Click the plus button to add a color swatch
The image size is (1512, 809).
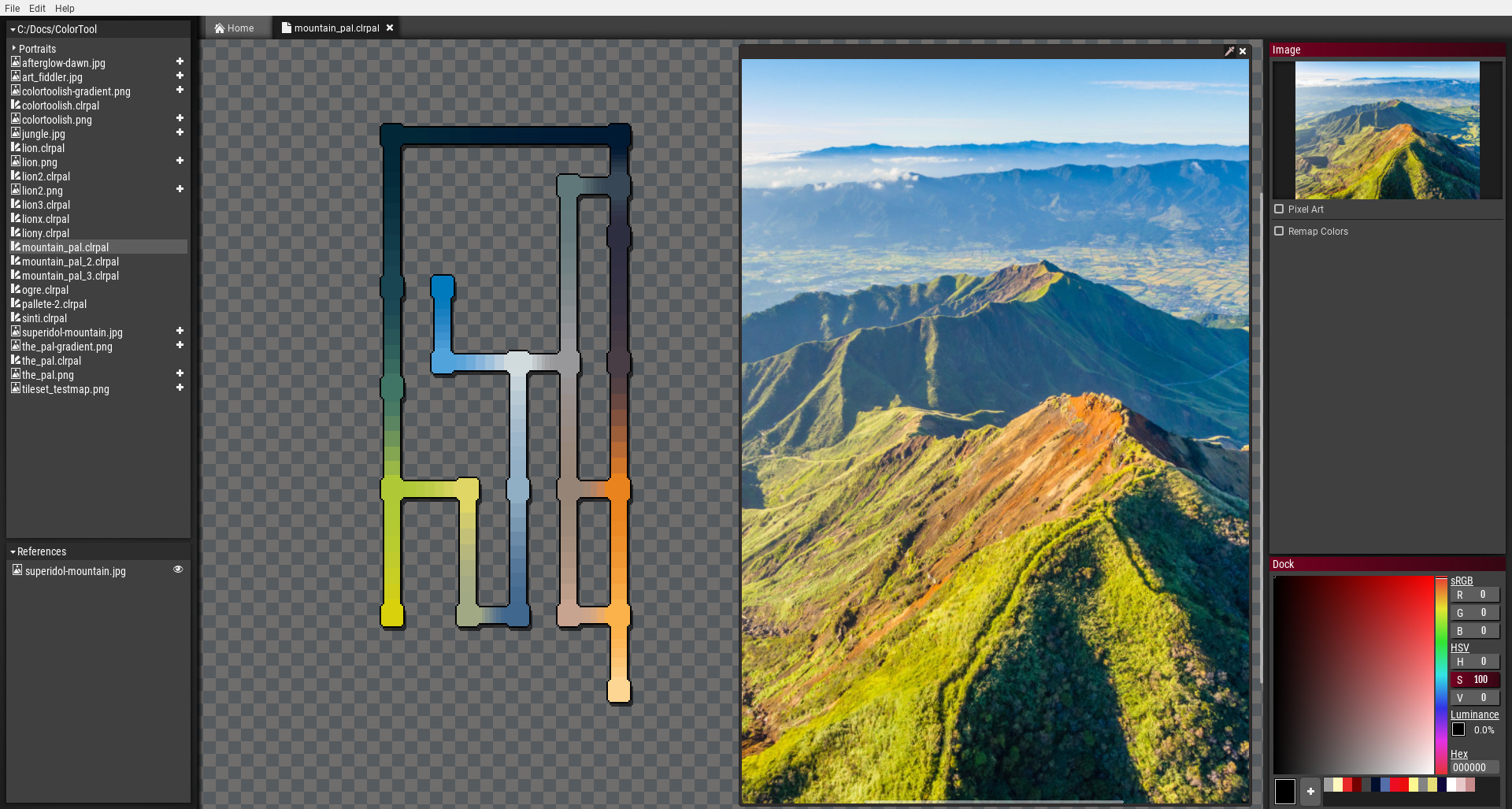1310,791
